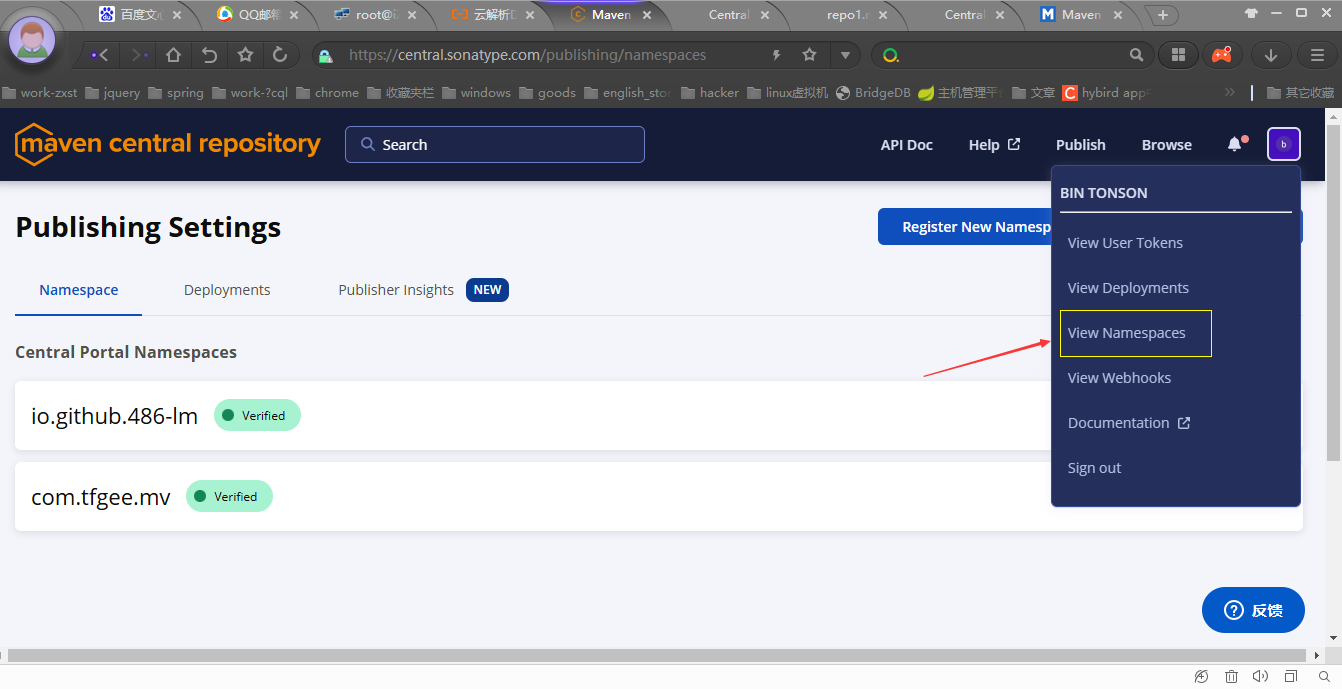Click Verified badge beside io.github.486-lm
Image resolution: width=1342 pixels, height=689 pixels.
(257, 415)
